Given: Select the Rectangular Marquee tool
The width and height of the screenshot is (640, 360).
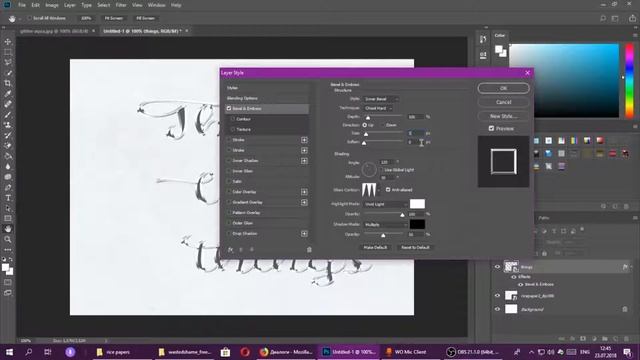Looking at the screenshot, I should [x=8, y=52].
